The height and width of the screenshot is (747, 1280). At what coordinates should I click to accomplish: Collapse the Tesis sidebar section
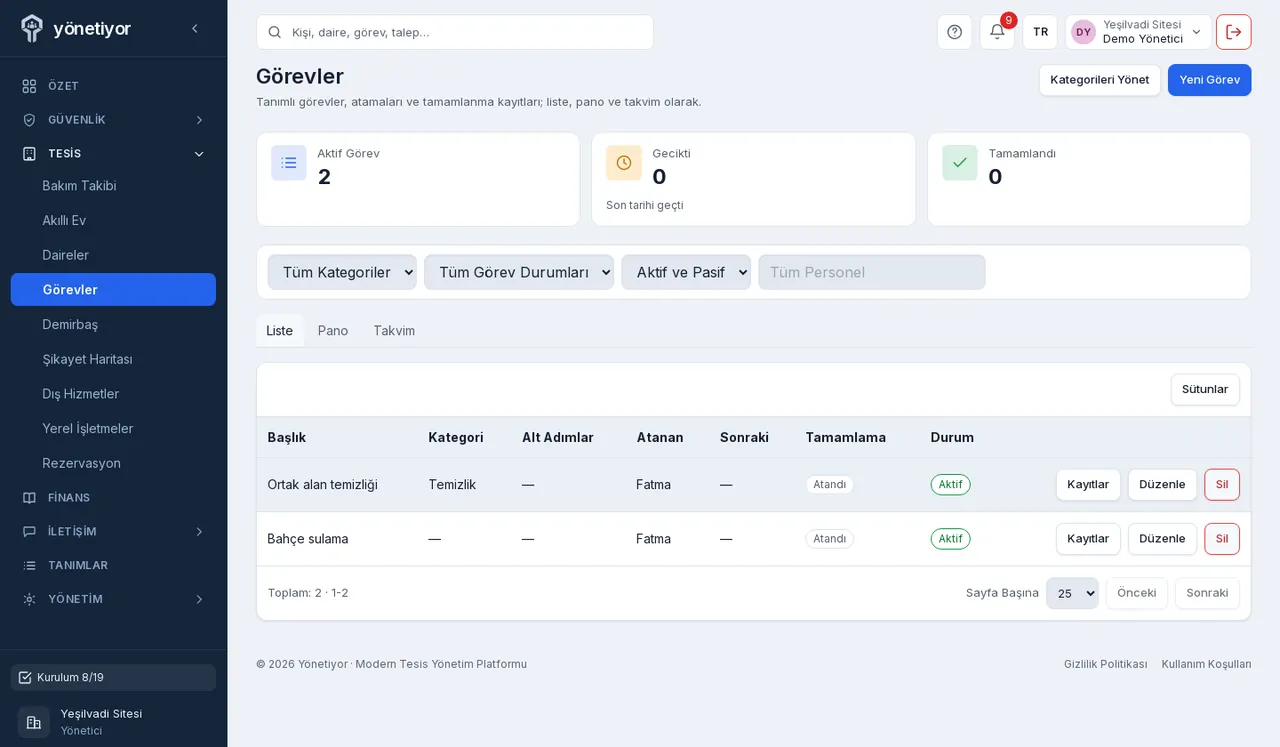click(113, 154)
